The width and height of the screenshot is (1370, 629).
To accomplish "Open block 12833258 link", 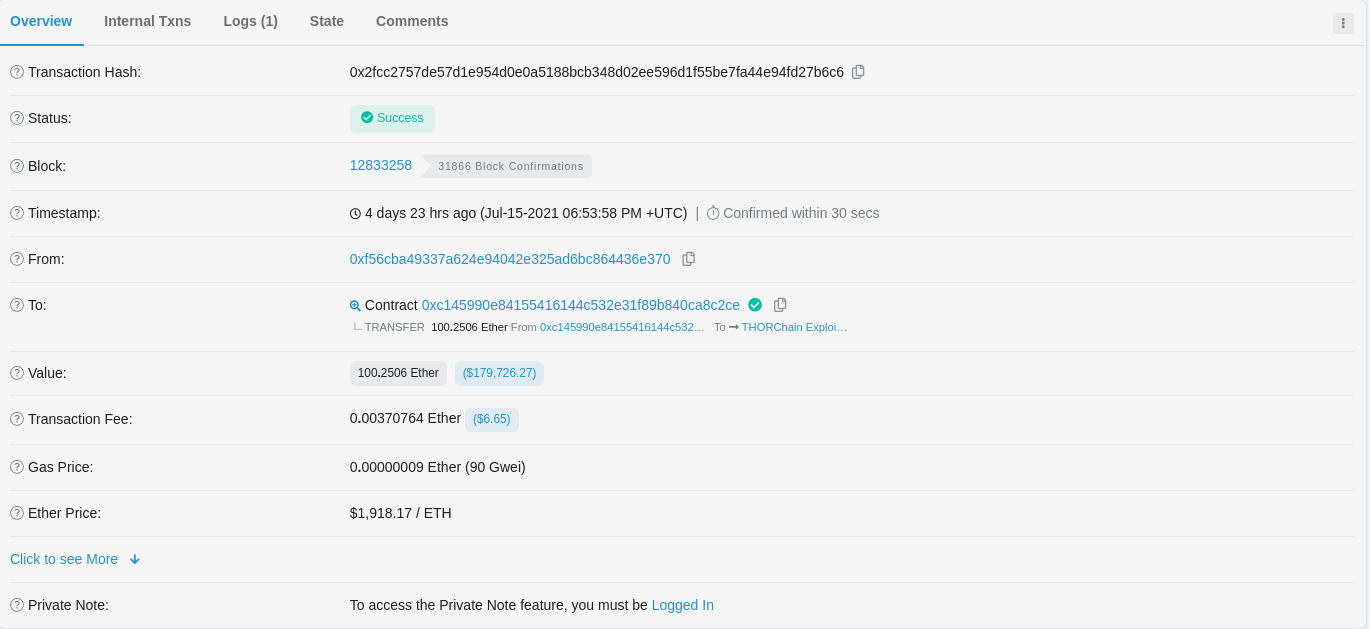I will click(x=381, y=165).
